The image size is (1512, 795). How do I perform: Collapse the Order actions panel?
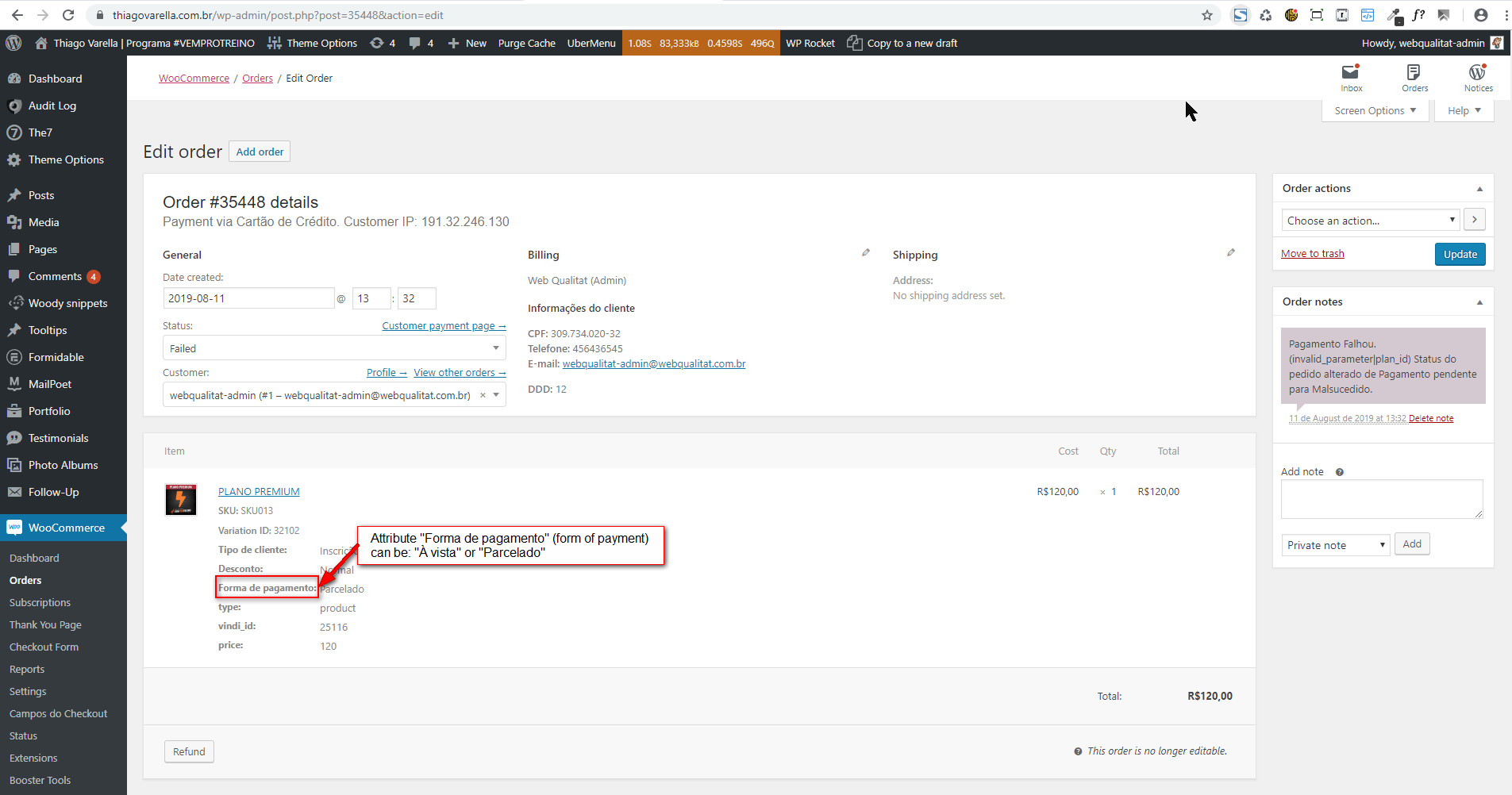point(1479,189)
